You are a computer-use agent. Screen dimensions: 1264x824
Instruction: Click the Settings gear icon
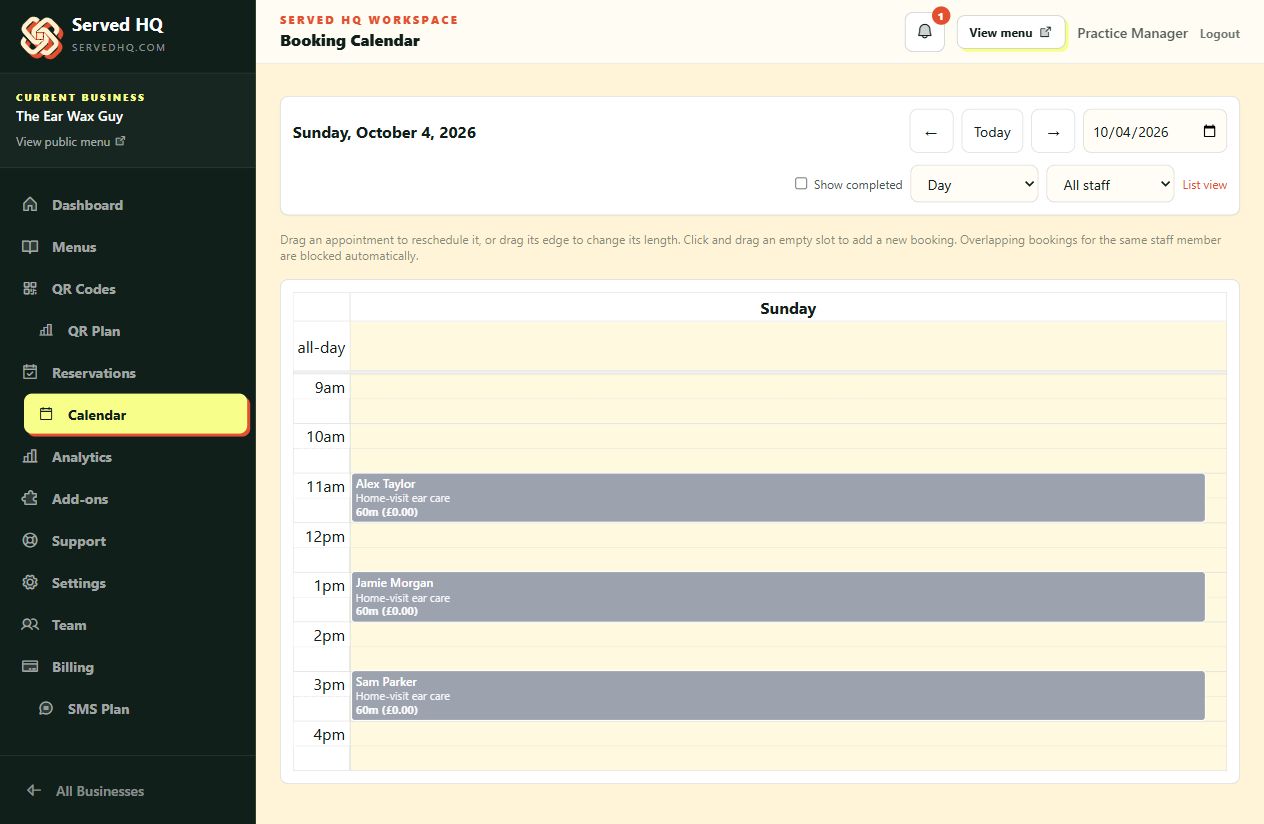(30, 583)
